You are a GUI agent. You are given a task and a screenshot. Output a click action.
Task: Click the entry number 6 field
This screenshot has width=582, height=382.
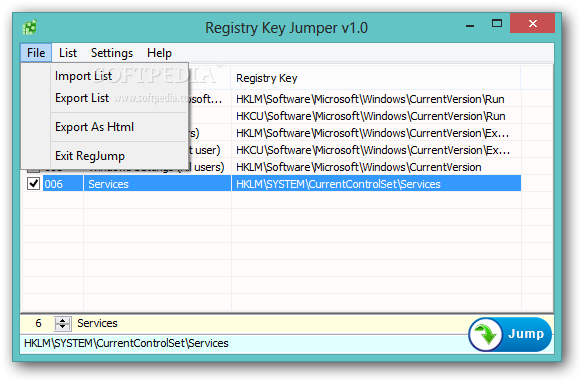pyautogui.click(x=38, y=323)
